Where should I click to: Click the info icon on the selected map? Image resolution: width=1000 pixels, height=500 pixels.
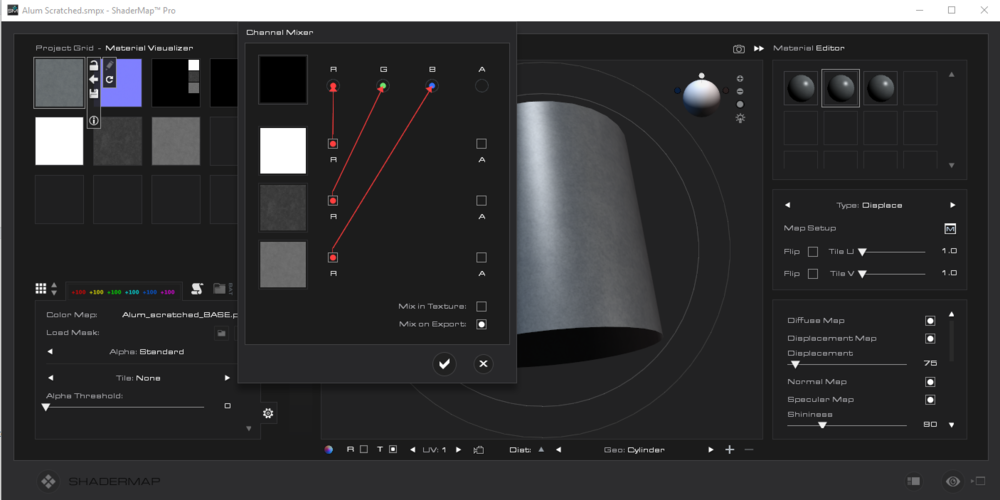click(x=93, y=120)
